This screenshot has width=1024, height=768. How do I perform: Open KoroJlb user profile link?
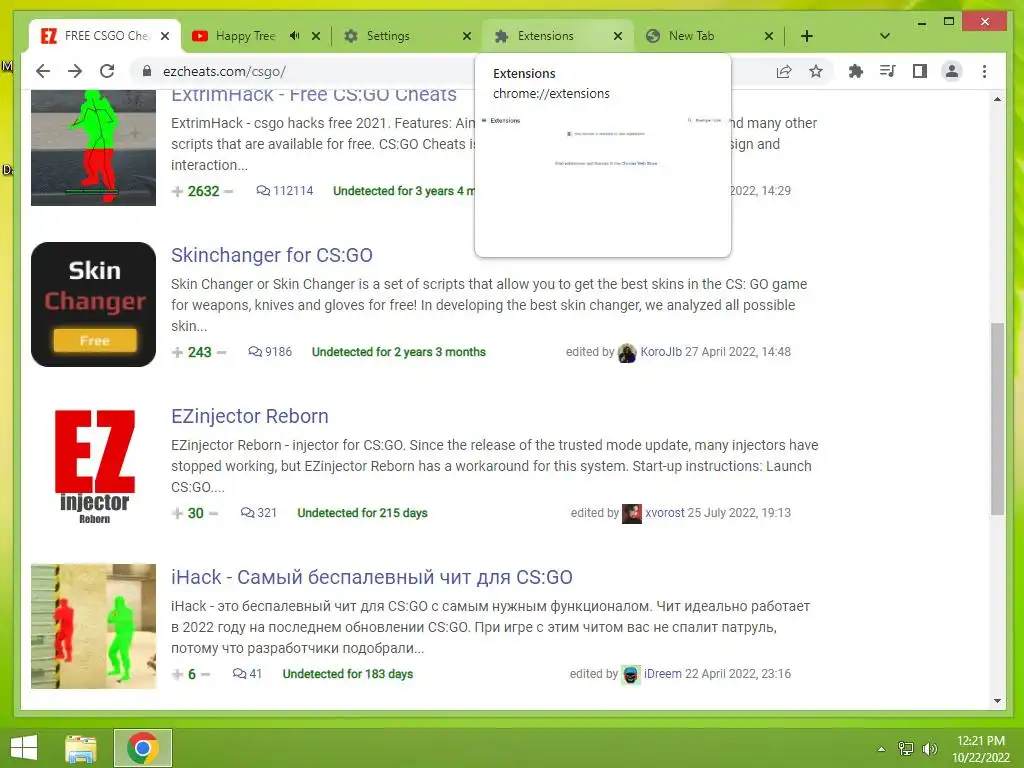pos(661,352)
